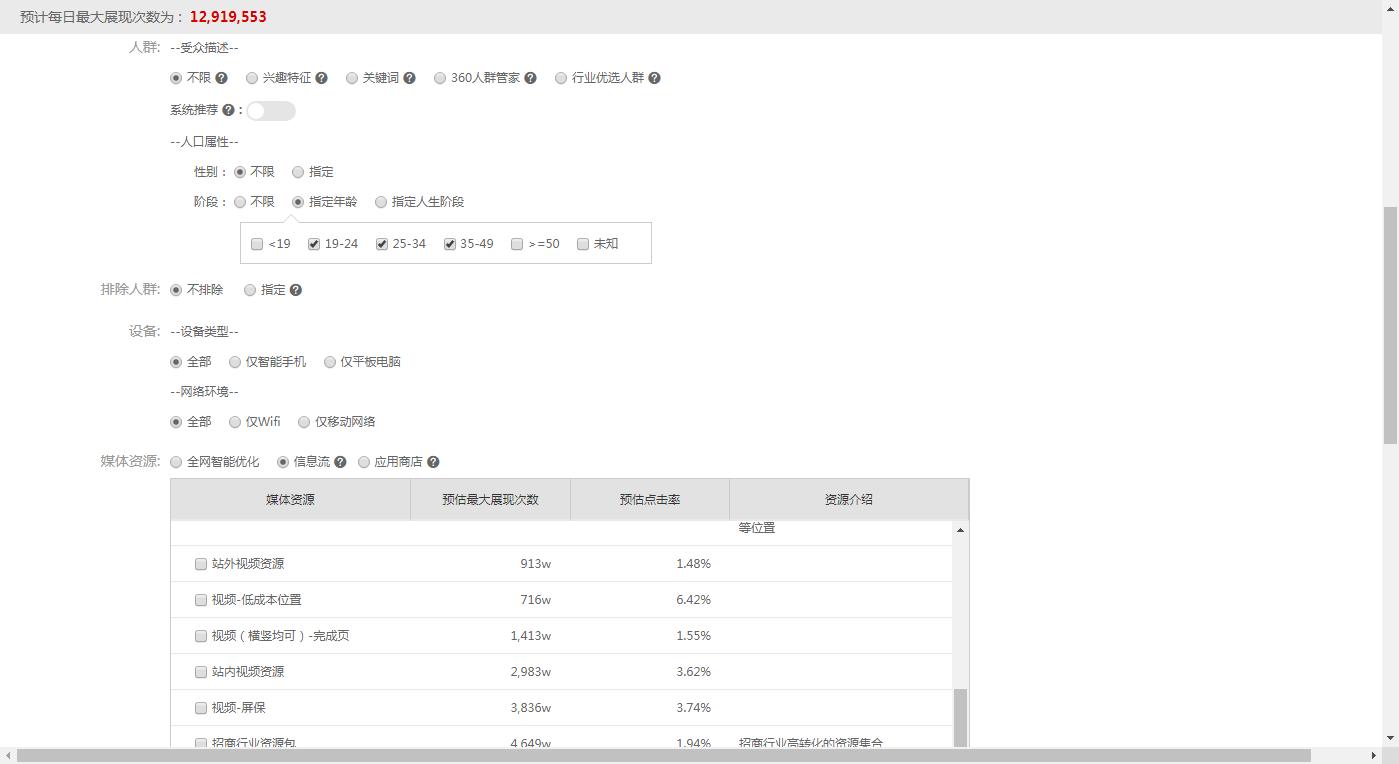Viewport: 1399px width, 764px height.
Task: Toggle the 系统推荐 switch
Action: click(x=271, y=111)
